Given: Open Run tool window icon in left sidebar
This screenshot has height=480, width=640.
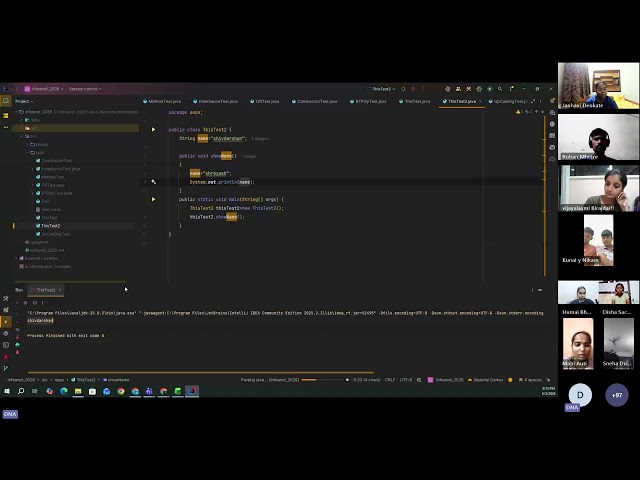Looking at the screenshot, I should [x=6, y=322].
